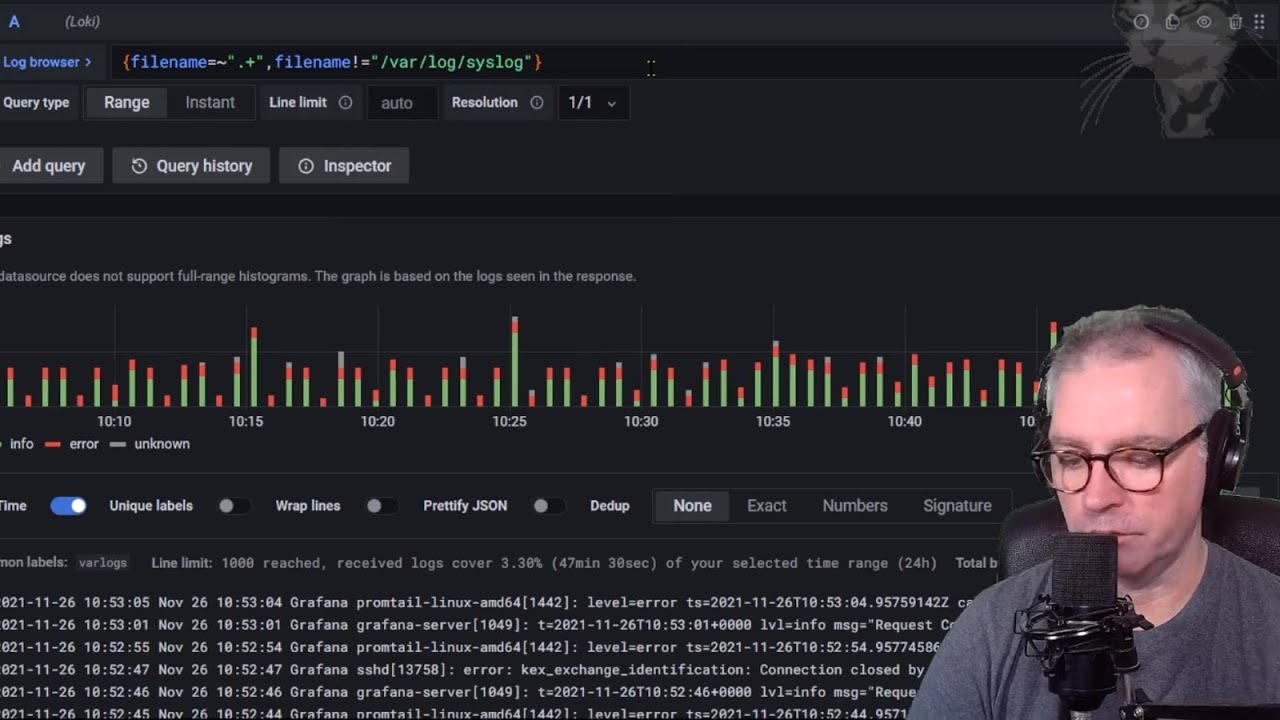Viewport: 1280px width, 720px height.
Task: Enable the Prettify JSON switch
Action: coord(547,506)
